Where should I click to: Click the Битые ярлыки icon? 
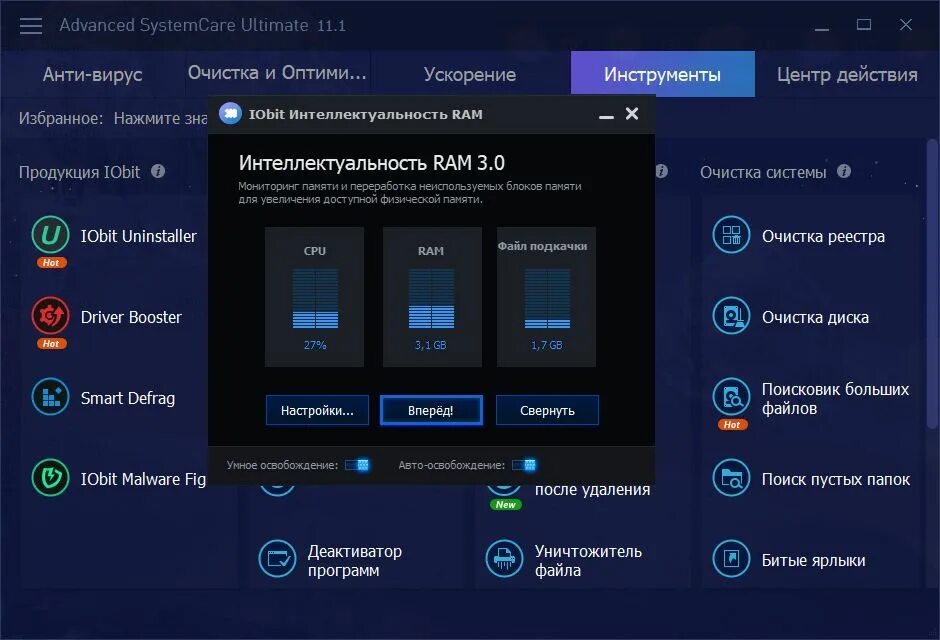pos(731,559)
